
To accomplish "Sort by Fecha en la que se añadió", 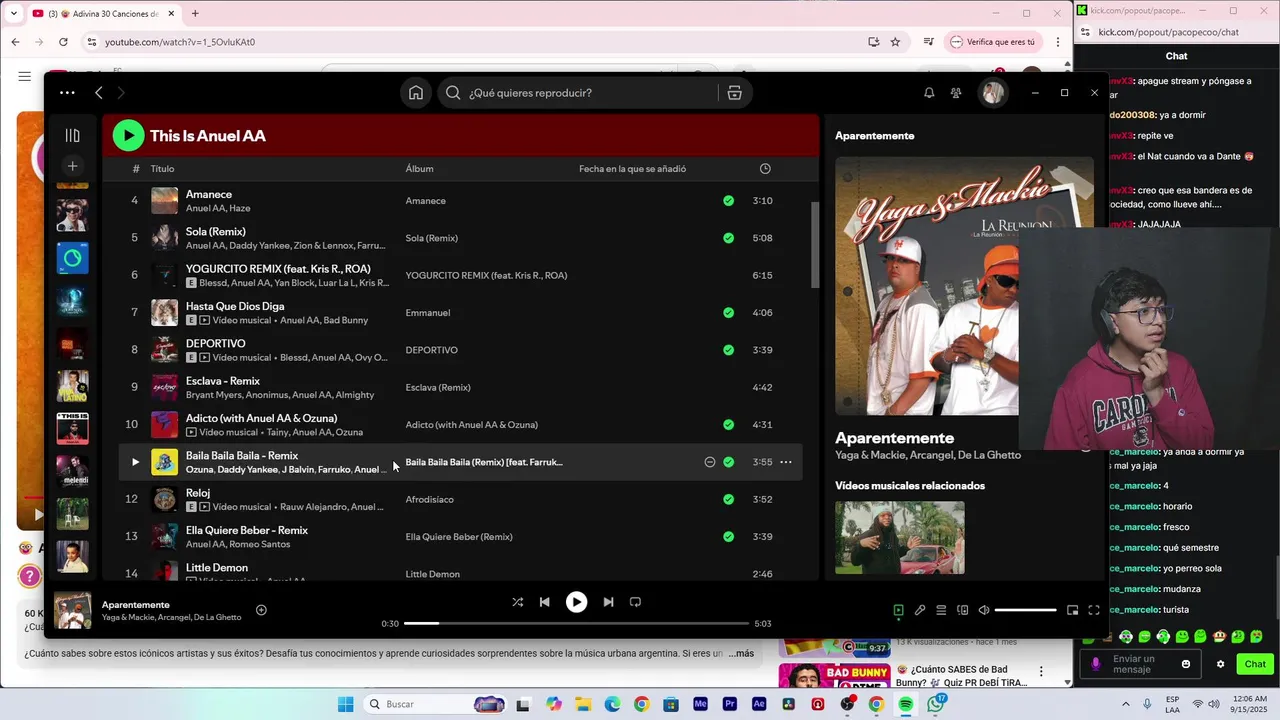I will [x=632, y=169].
